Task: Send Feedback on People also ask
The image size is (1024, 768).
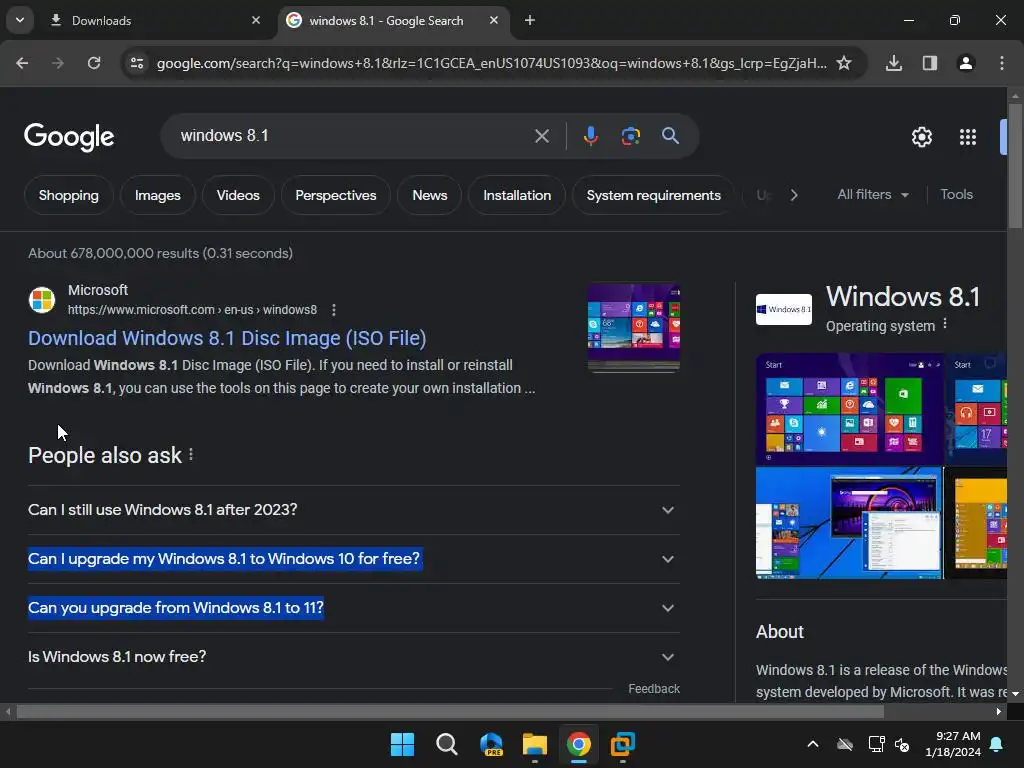Action: 654,689
